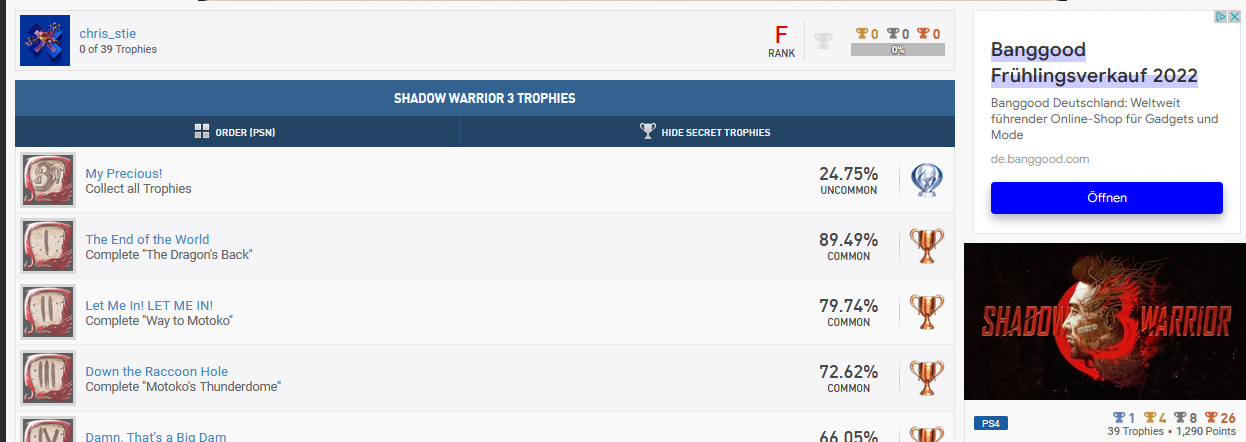Open The End of the World trophy thumbnail
Viewport: 1246px width, 442px height.
pyautogui.click(x=48, y=246)
